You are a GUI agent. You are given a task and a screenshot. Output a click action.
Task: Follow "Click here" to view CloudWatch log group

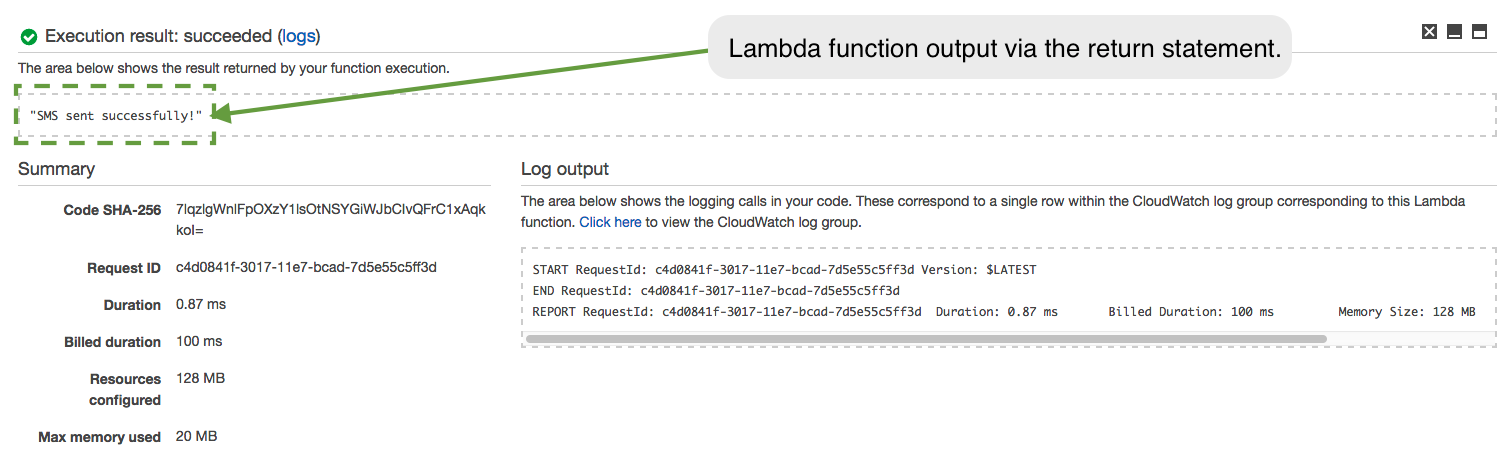click(610, 222)
